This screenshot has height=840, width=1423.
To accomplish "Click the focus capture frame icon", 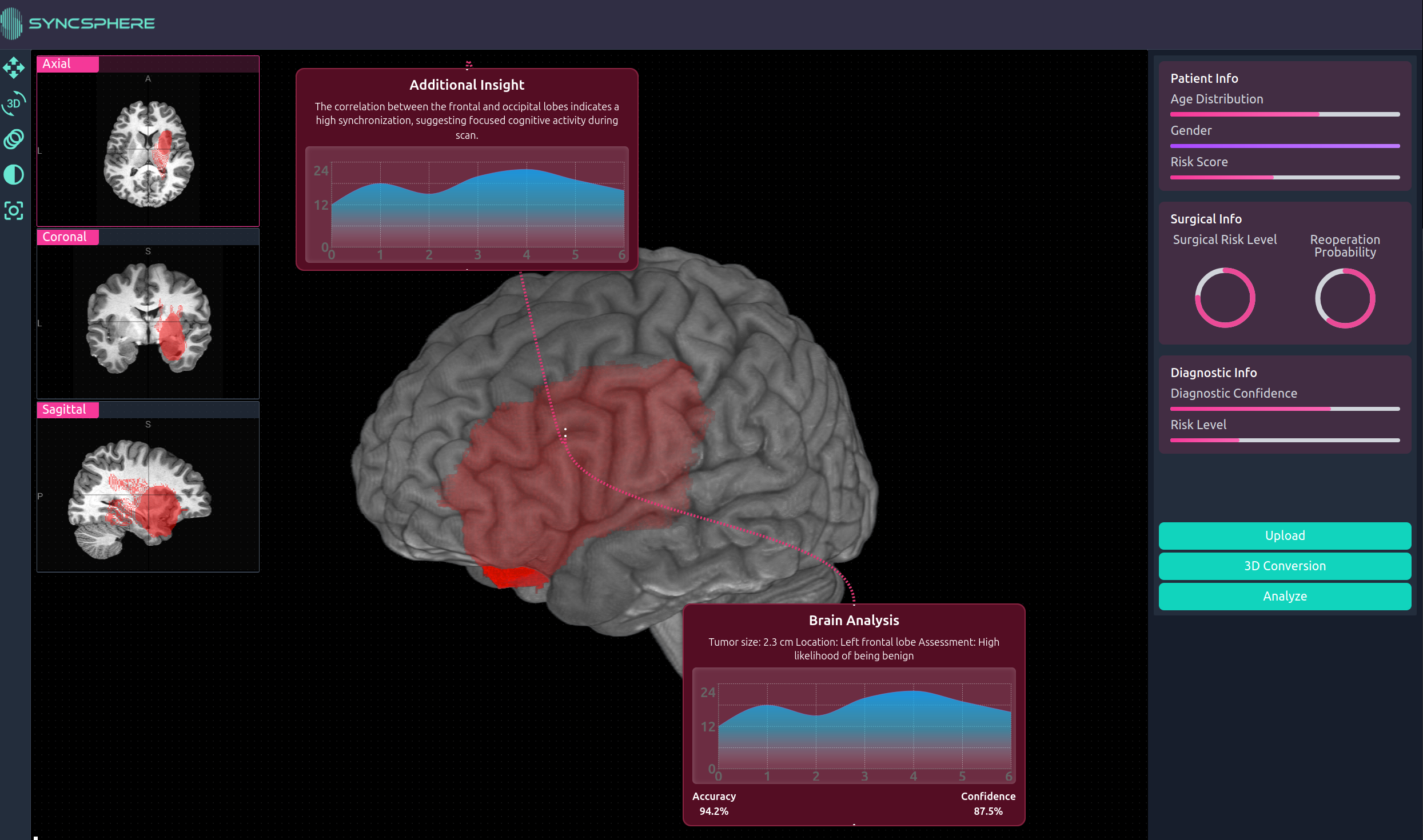I will point(14,211).
